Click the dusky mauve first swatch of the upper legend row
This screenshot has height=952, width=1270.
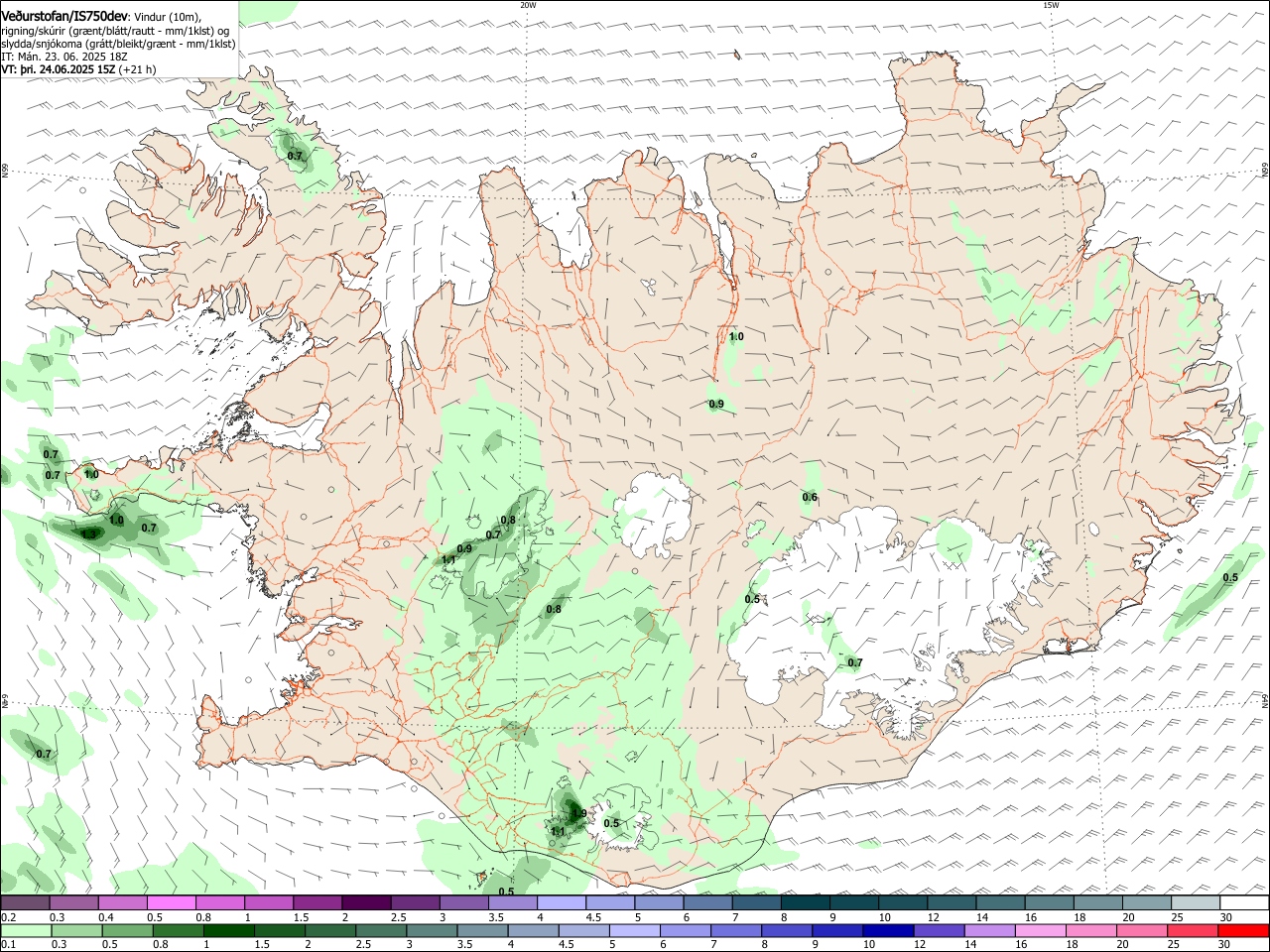pyautogui.click(x=26, y=903)
